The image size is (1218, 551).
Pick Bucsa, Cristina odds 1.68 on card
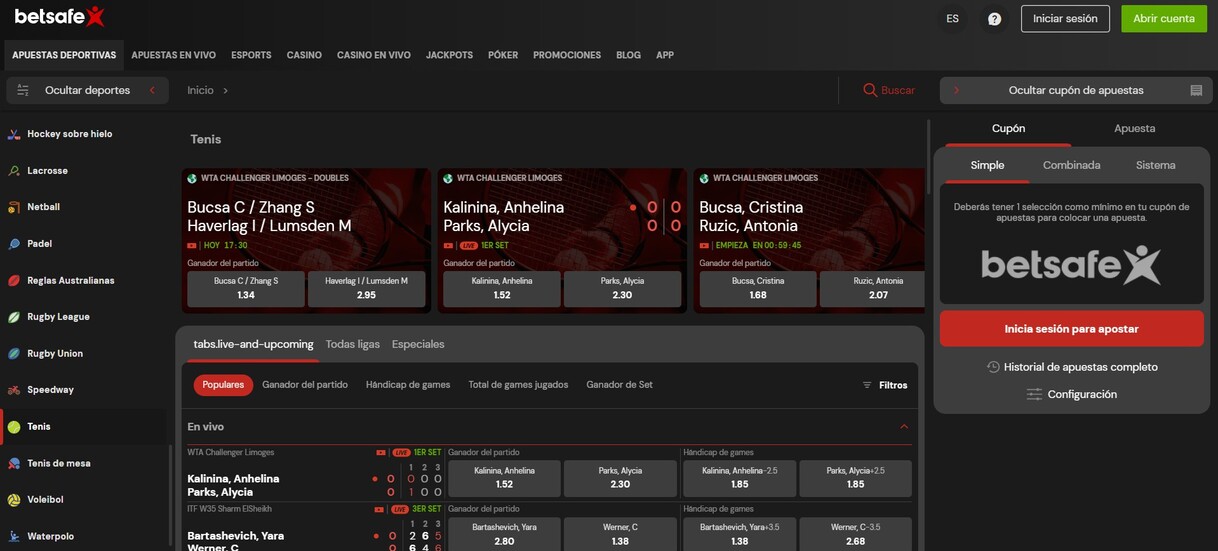click(x=758, y=289)
